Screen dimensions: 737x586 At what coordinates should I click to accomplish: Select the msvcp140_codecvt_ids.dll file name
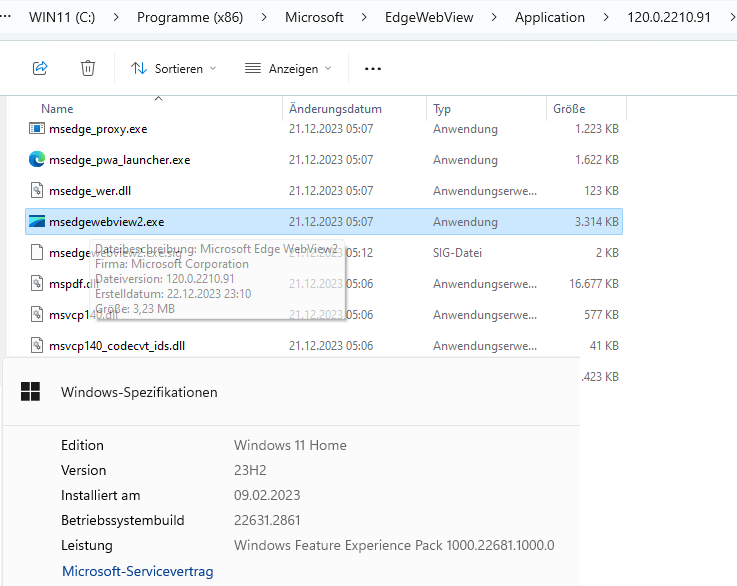click(117, 346)
